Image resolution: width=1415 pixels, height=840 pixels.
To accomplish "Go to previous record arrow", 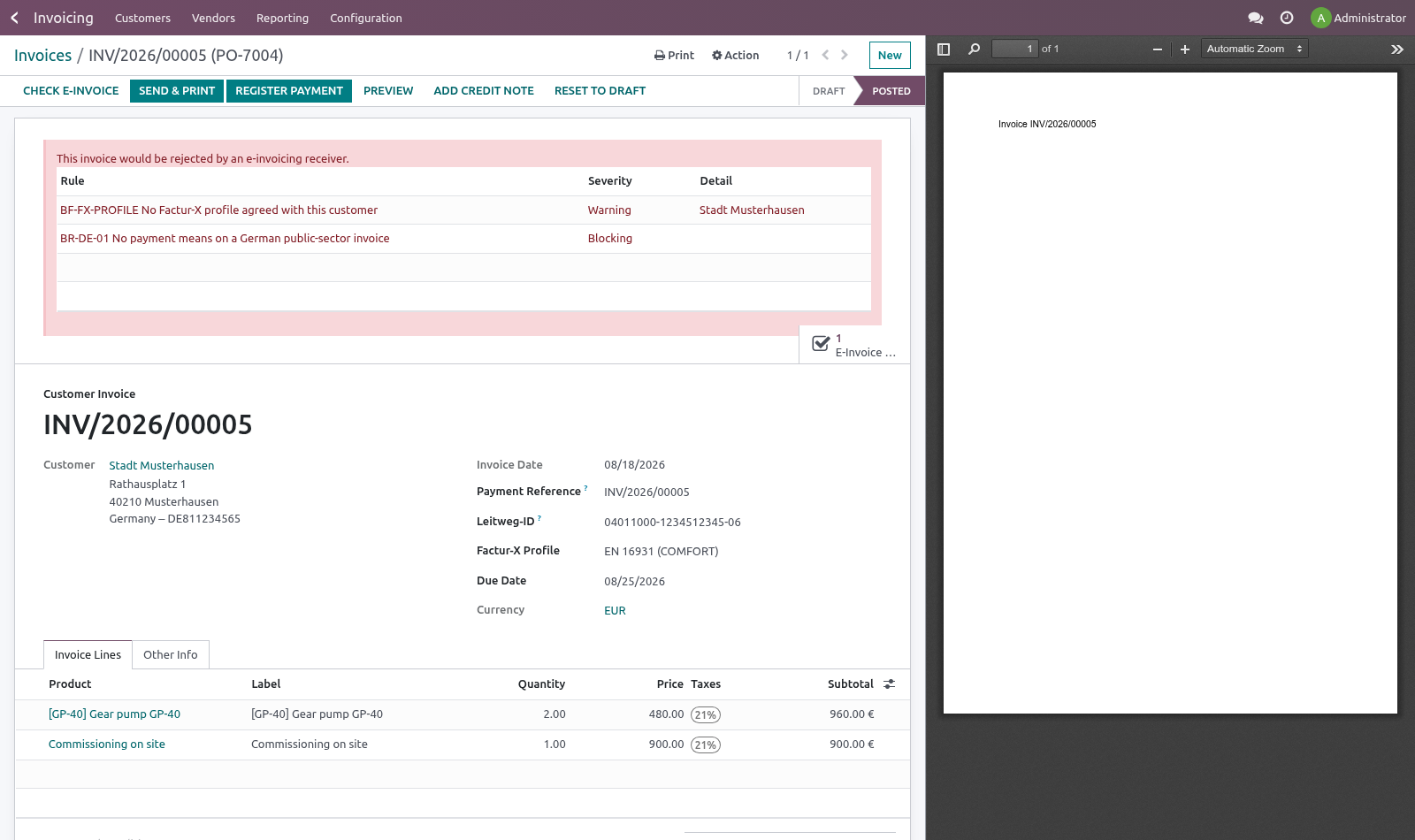I will (x=825, y=55).
